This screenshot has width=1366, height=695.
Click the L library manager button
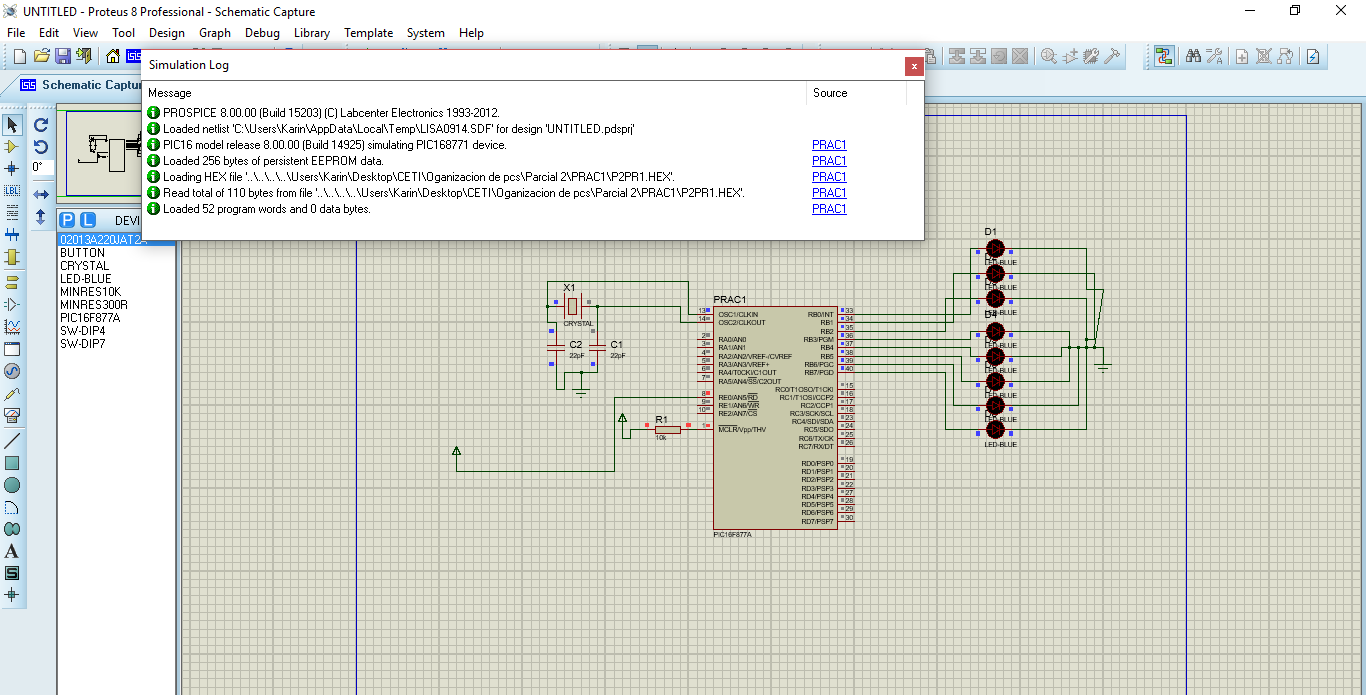[88, 220]
